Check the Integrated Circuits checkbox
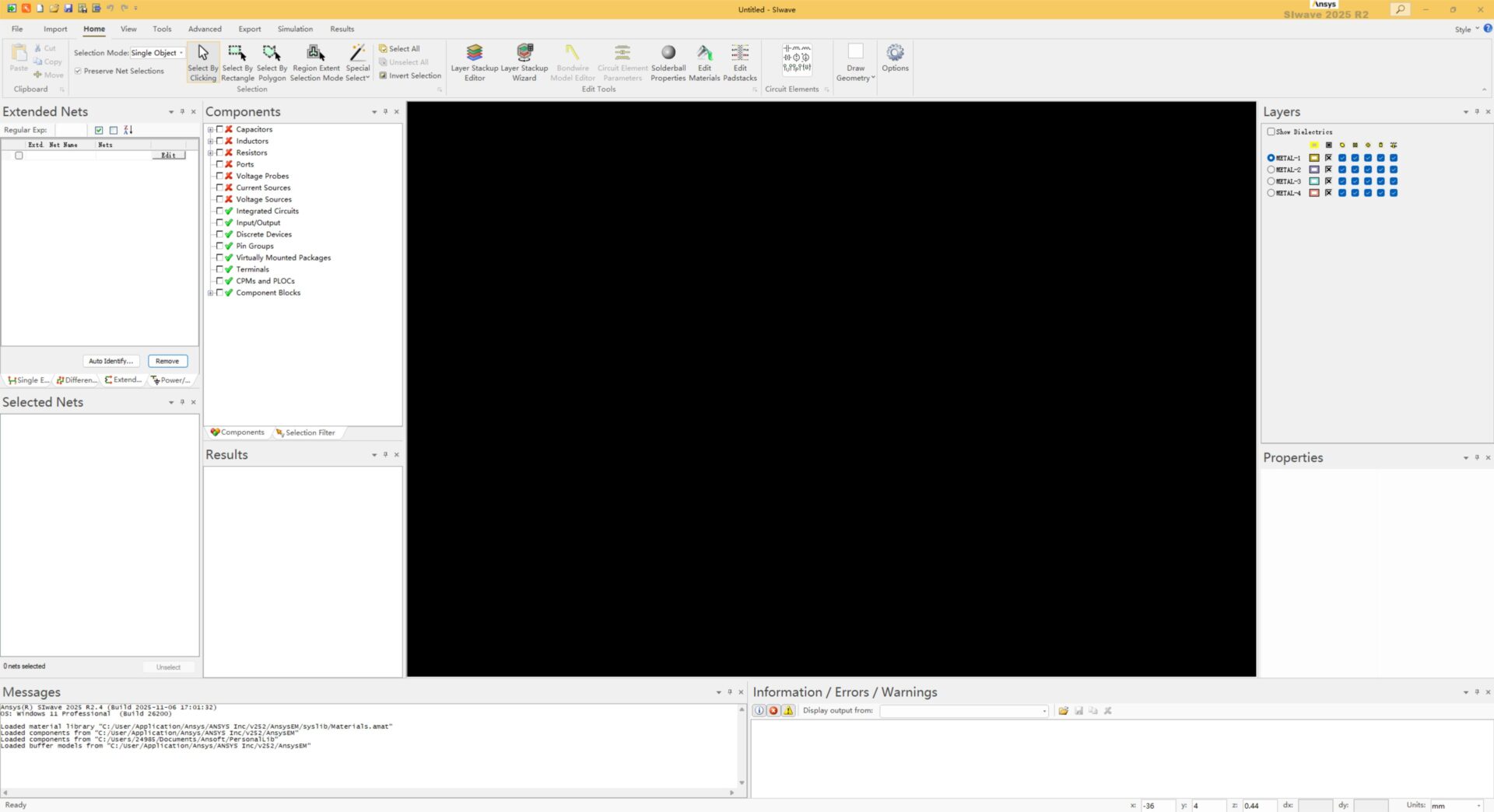Screen dimensions: 1494x812 click(x=219, y=211)
